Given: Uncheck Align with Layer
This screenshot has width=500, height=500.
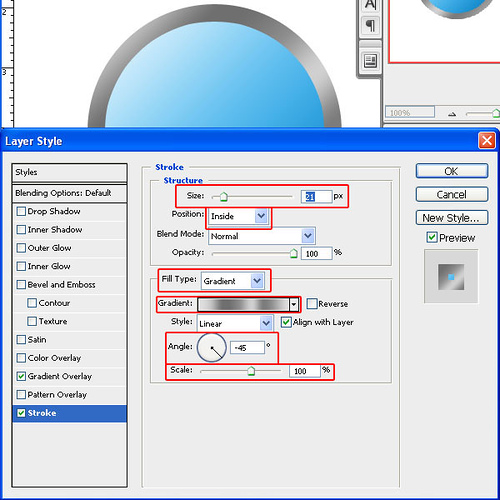Looking at the screenshot, I should pyautogui.click(x=286, y=322).
